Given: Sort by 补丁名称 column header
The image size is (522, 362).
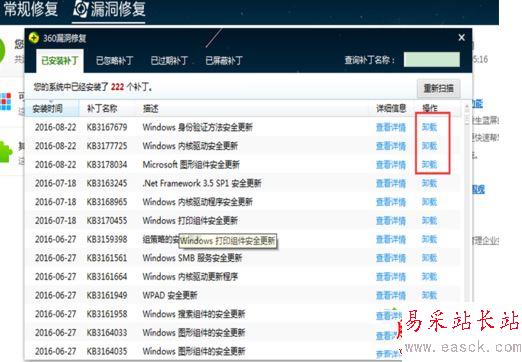Looking at the screenshot, I should point(102,108).
